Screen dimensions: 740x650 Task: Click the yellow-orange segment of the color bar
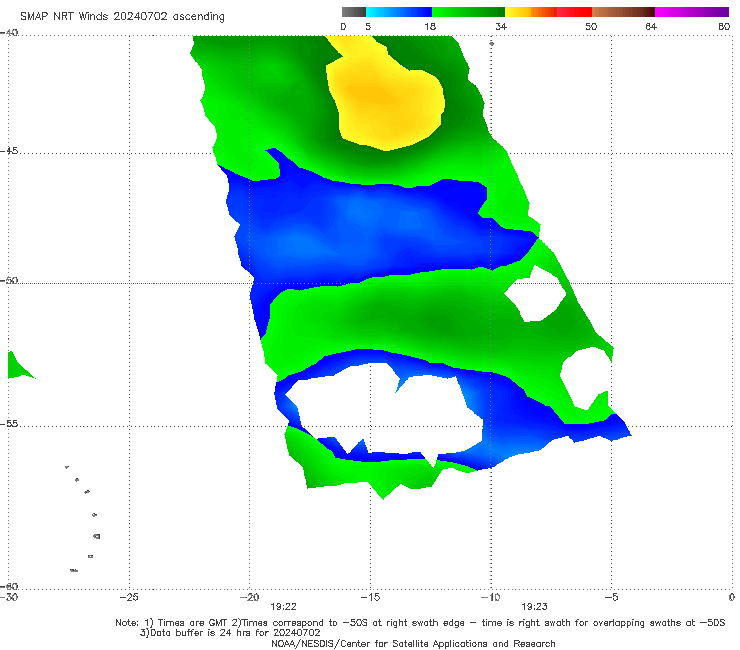pos(531,12)
